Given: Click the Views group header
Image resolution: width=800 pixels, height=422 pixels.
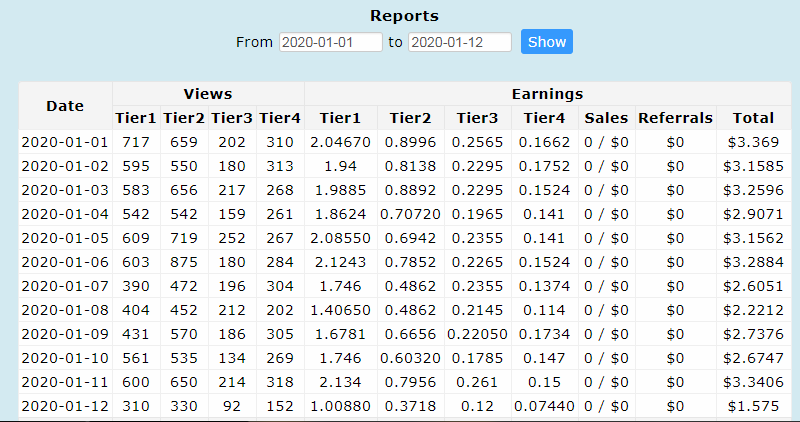Looking at the screenshot, I should (208, 94).
